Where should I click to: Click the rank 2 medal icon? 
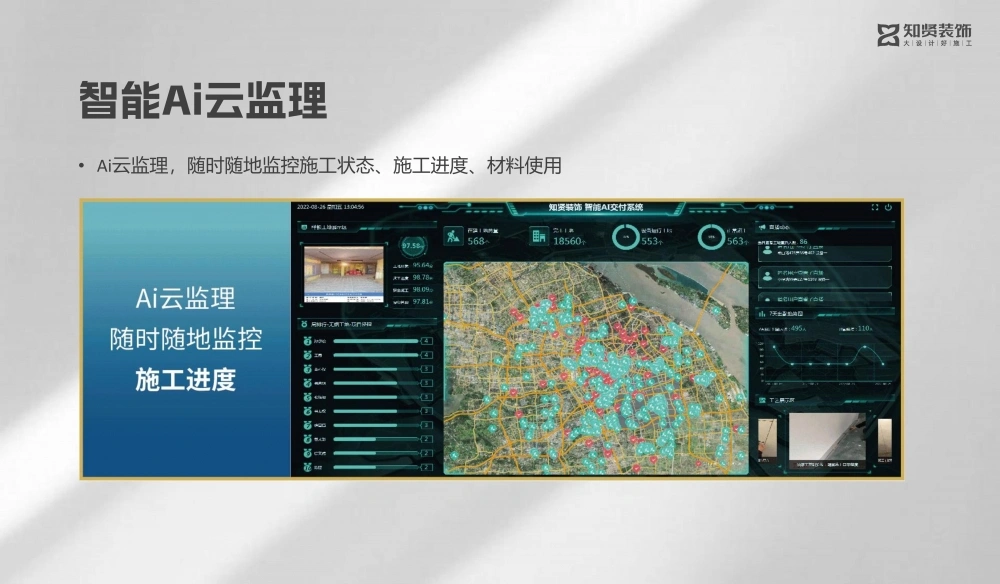point(307,355)
